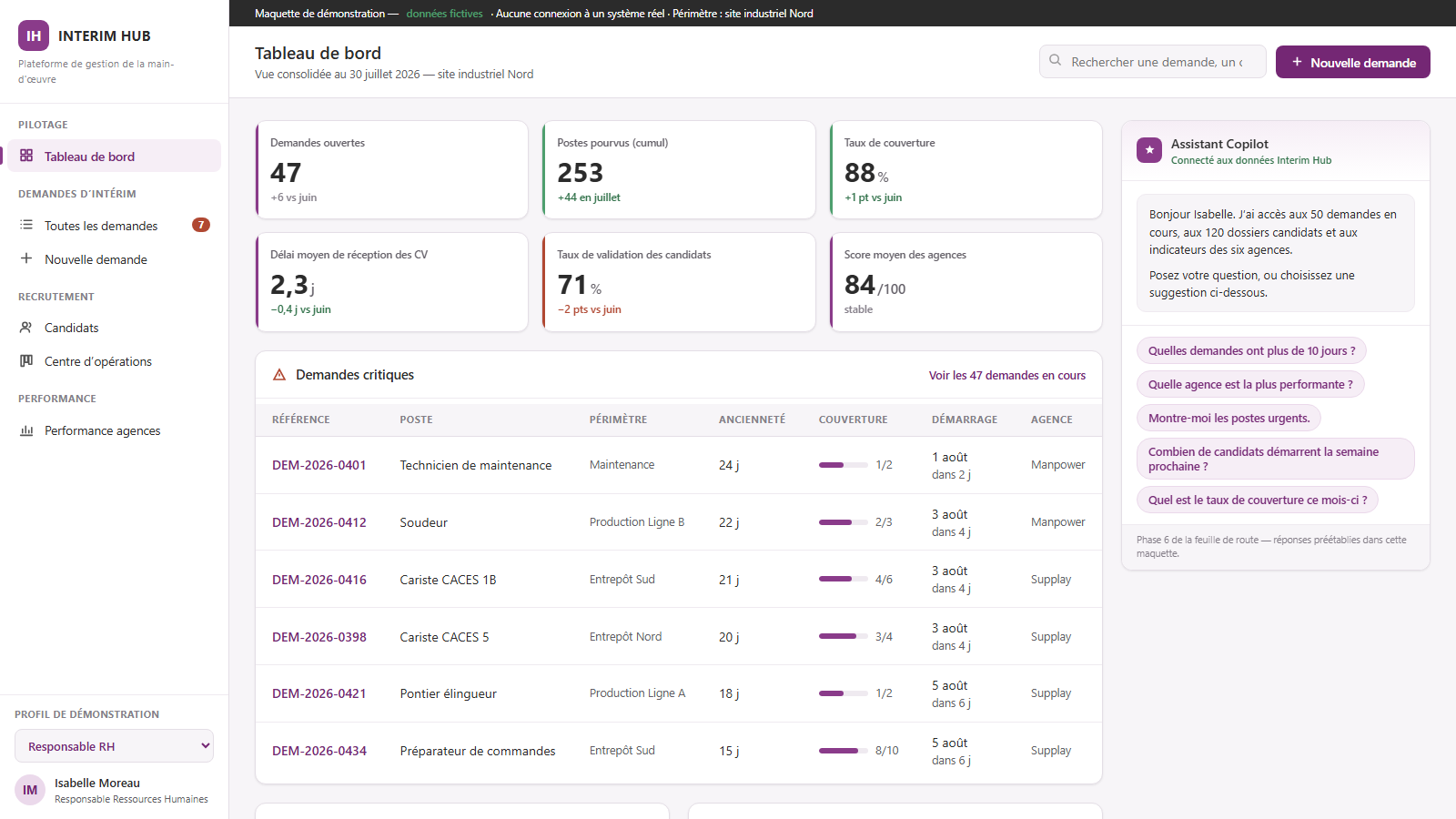Image resolution: width=1456 pixels, height=819 pixels.
Task: Click the Score moyen des agences card
Action: (x=966, y=282)
